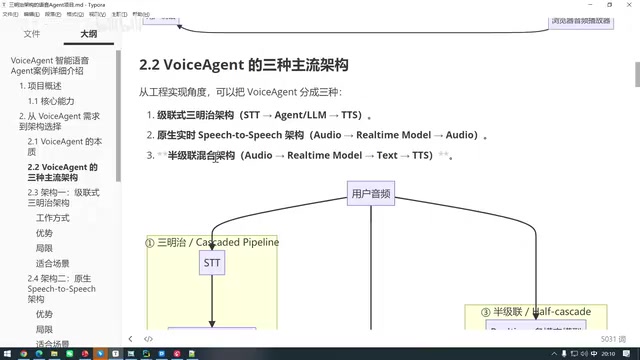Viewport: 640px width, 360px height.
Task: Click 半级联 / Half-cascade group label
Action: click(x=536, y=312)
